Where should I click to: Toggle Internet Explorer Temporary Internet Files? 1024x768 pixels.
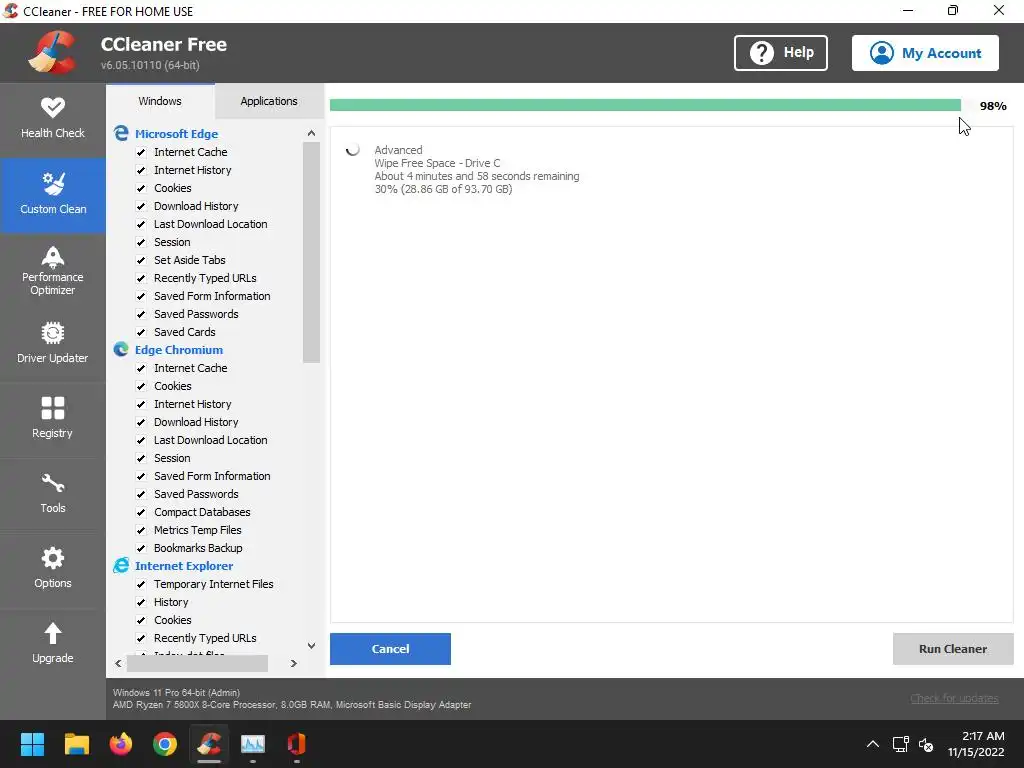click(x=140, y=584)
